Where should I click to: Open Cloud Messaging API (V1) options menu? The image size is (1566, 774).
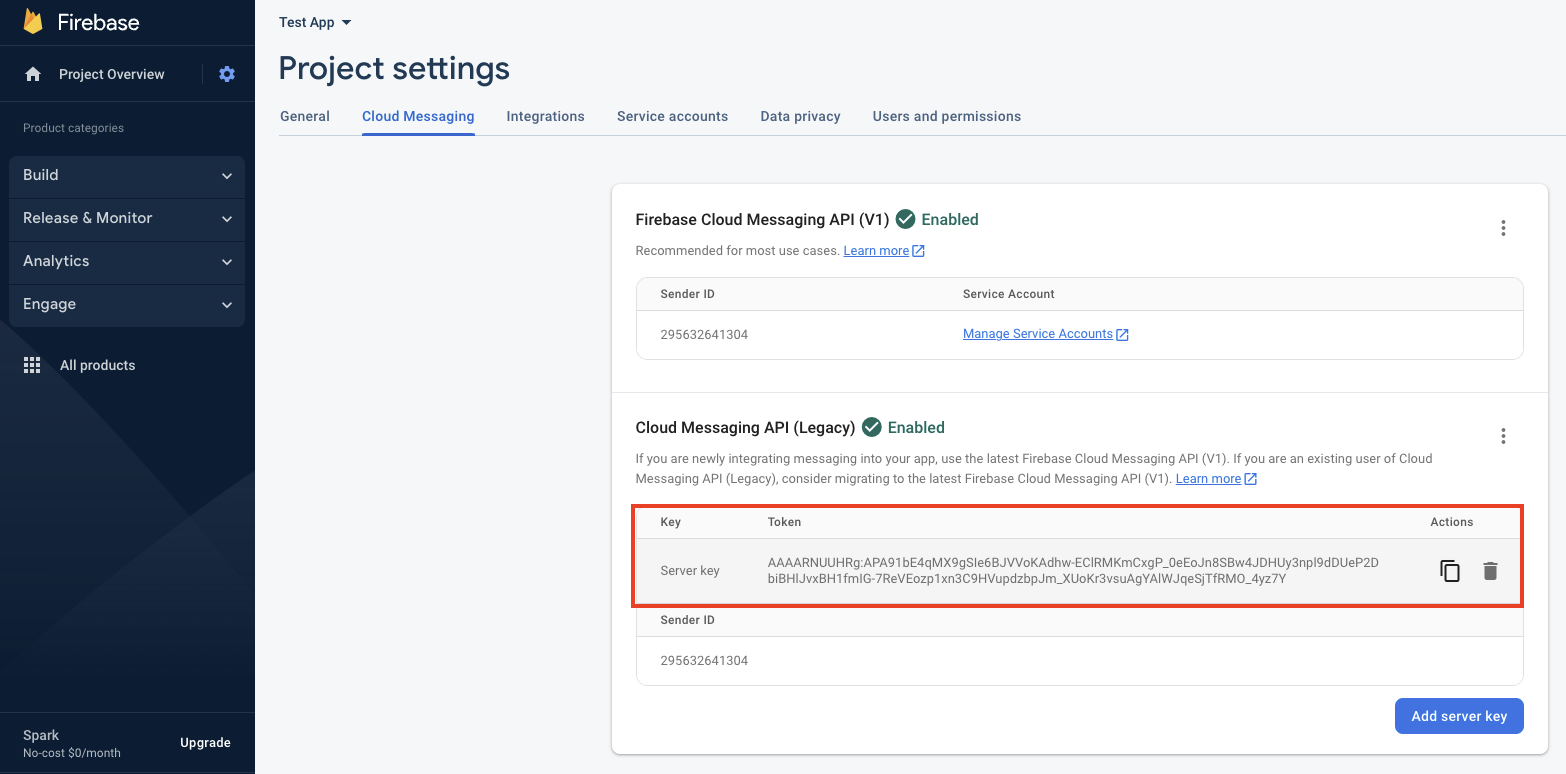point(1503,228)
